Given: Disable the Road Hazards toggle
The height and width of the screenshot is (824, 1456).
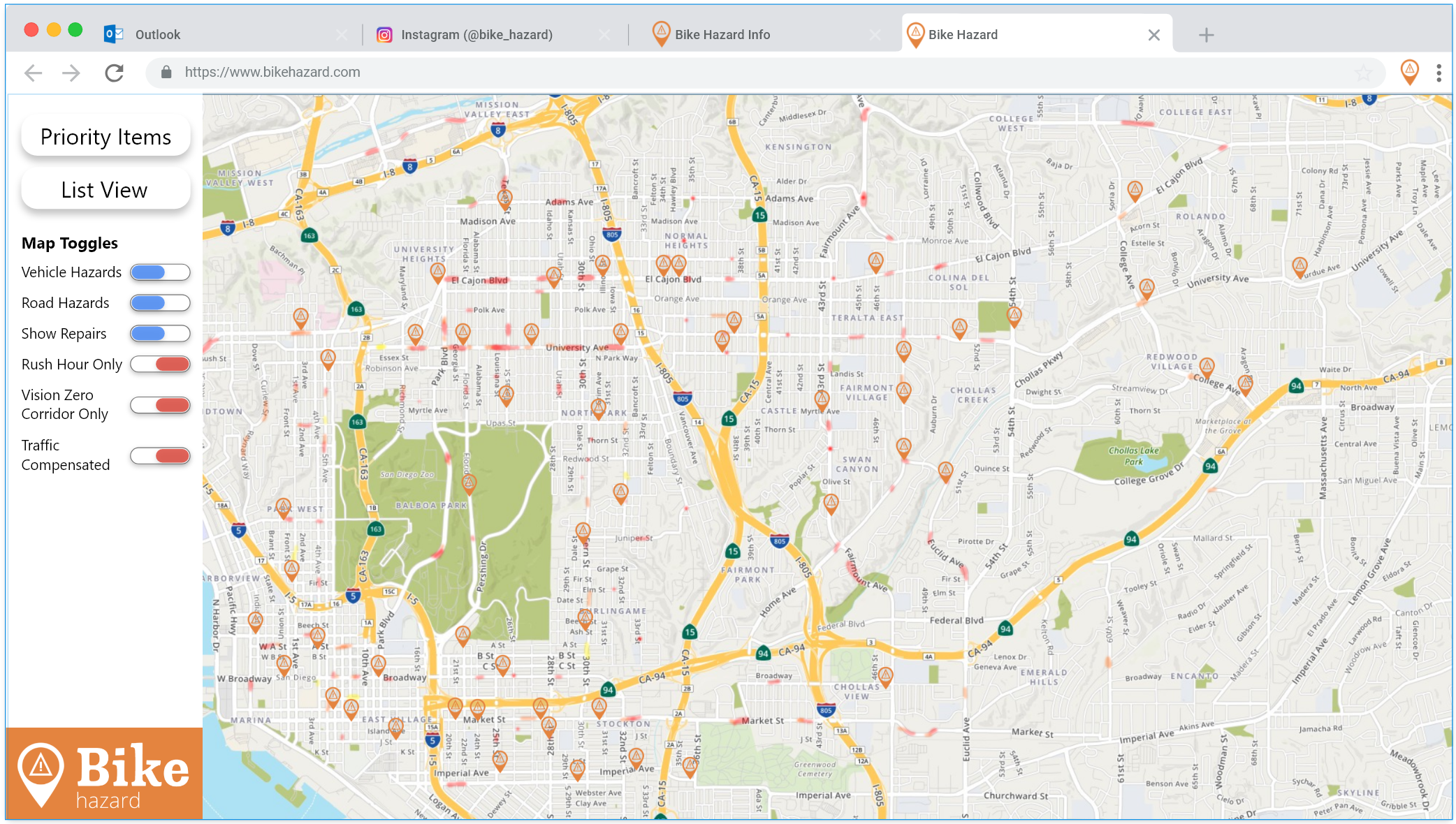Looking at the screenshot, I should 160,303.
